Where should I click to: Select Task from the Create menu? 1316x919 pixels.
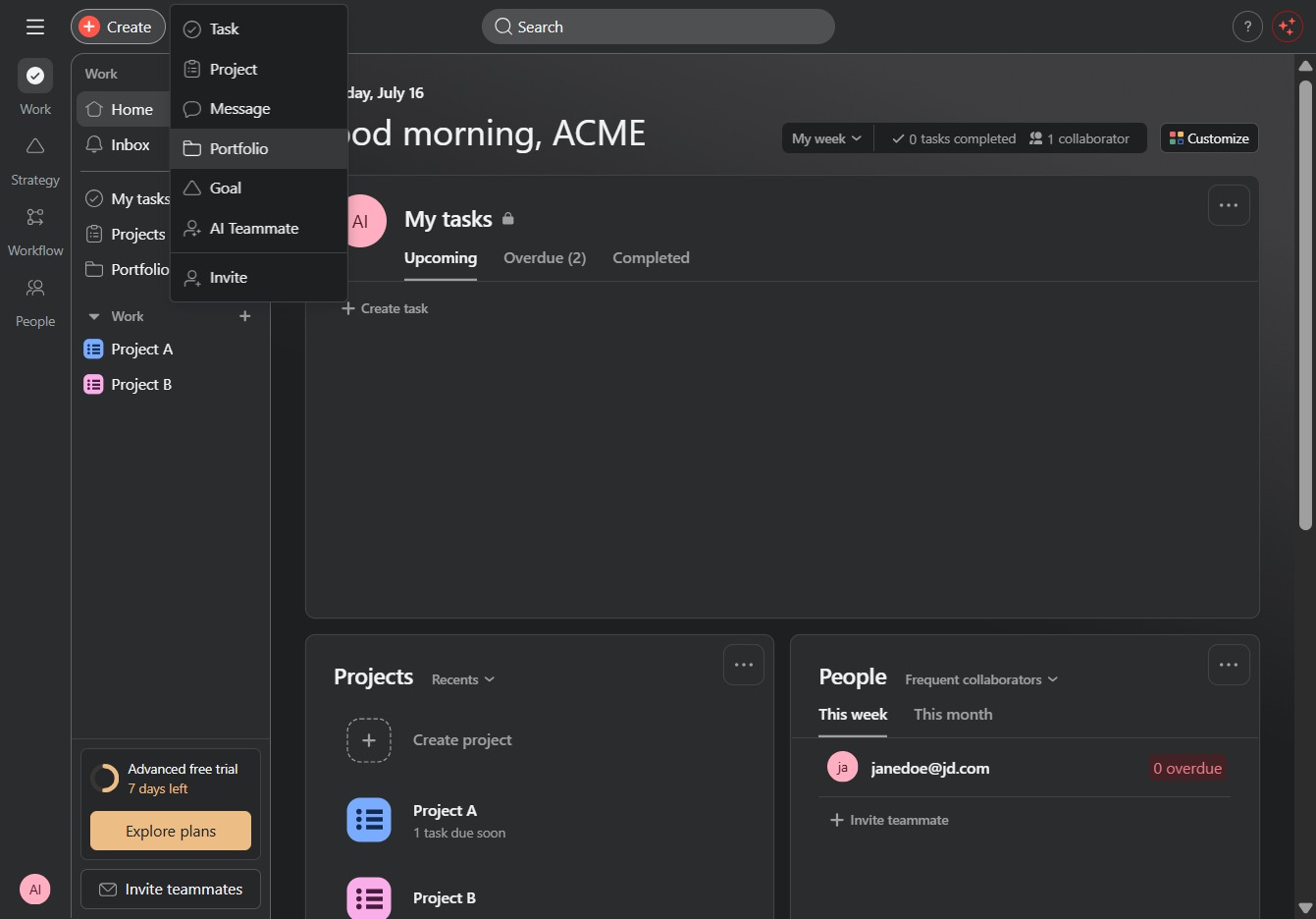tap(259, 29)
